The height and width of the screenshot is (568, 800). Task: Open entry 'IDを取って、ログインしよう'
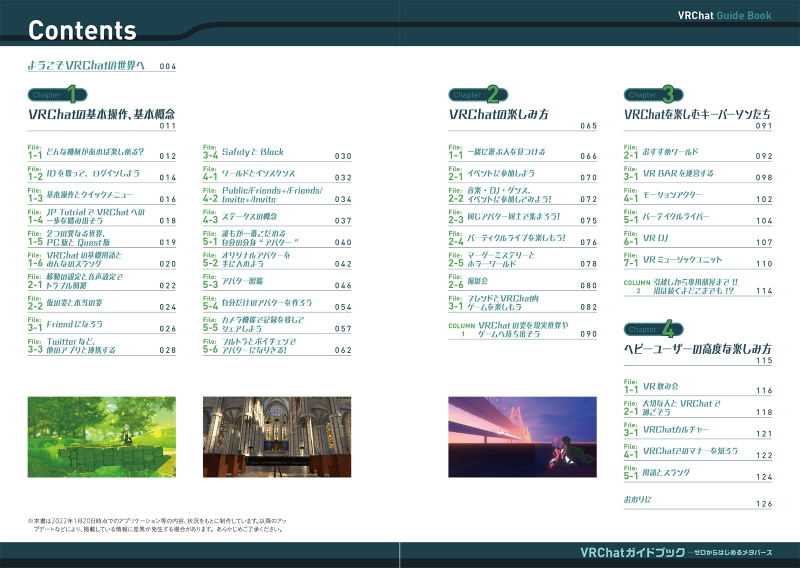102,174
